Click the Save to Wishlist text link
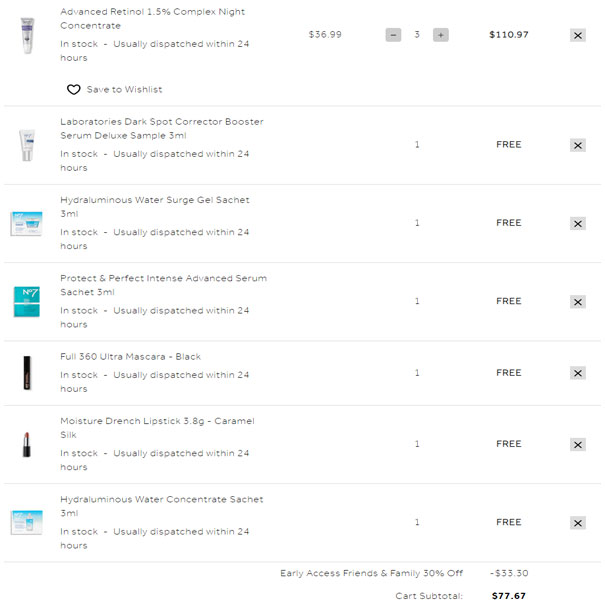The width and height of the screenshot is (605, 605). 124,90
